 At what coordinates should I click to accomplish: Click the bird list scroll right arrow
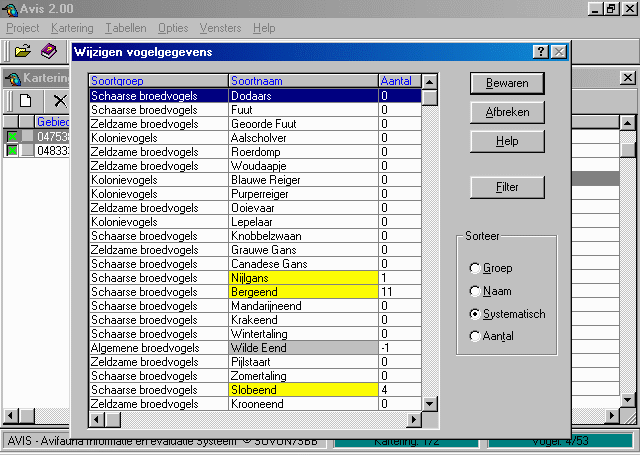(414, 419)
